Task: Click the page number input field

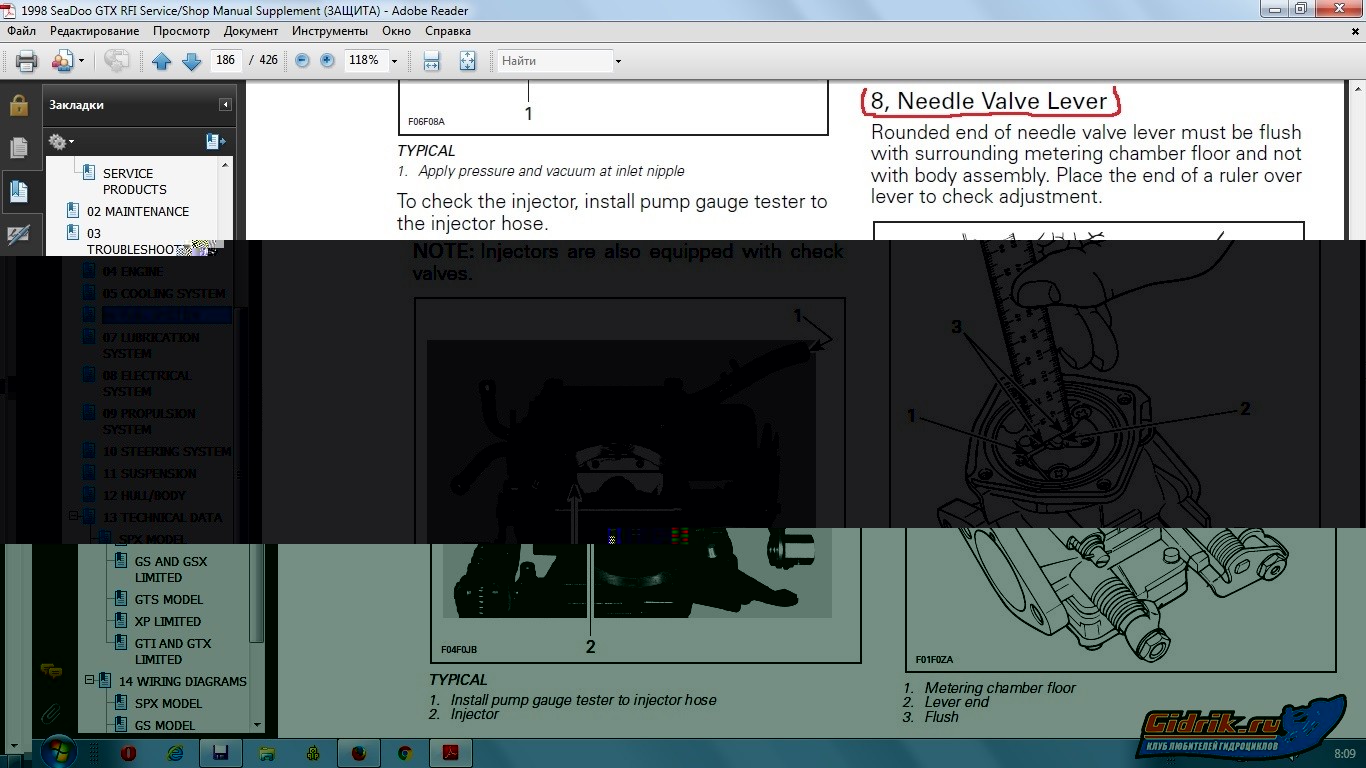Action: 226,61
